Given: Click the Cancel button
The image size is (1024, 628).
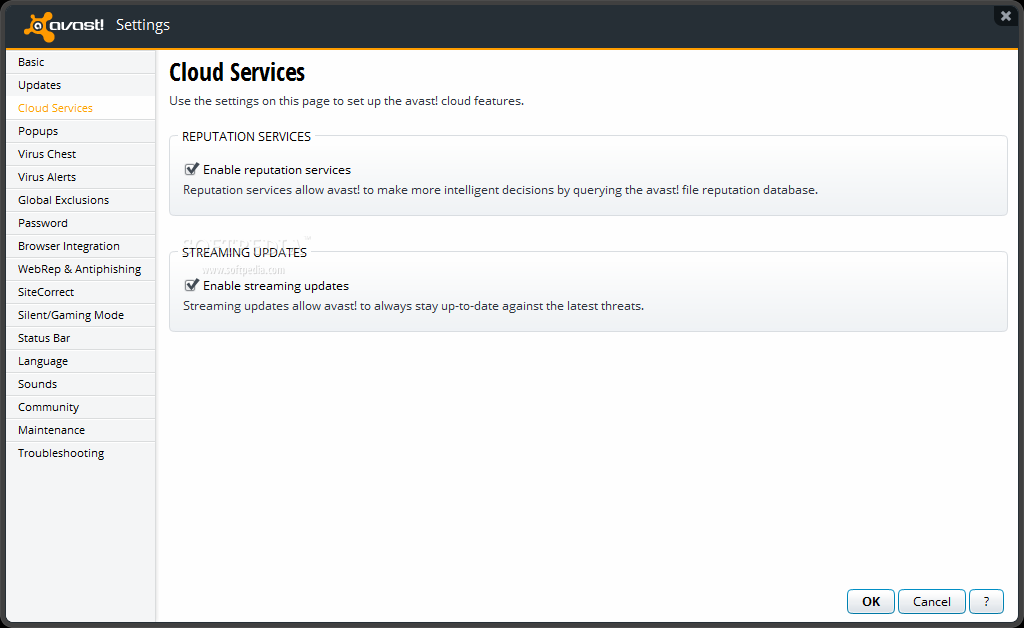Looking at the screenshot, I should point(931,601).
